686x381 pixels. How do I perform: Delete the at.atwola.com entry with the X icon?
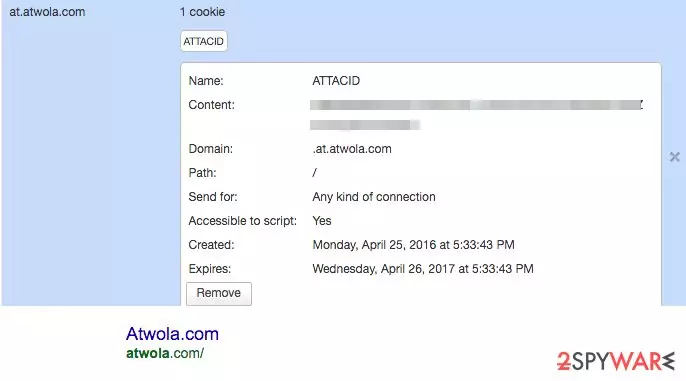674,157
